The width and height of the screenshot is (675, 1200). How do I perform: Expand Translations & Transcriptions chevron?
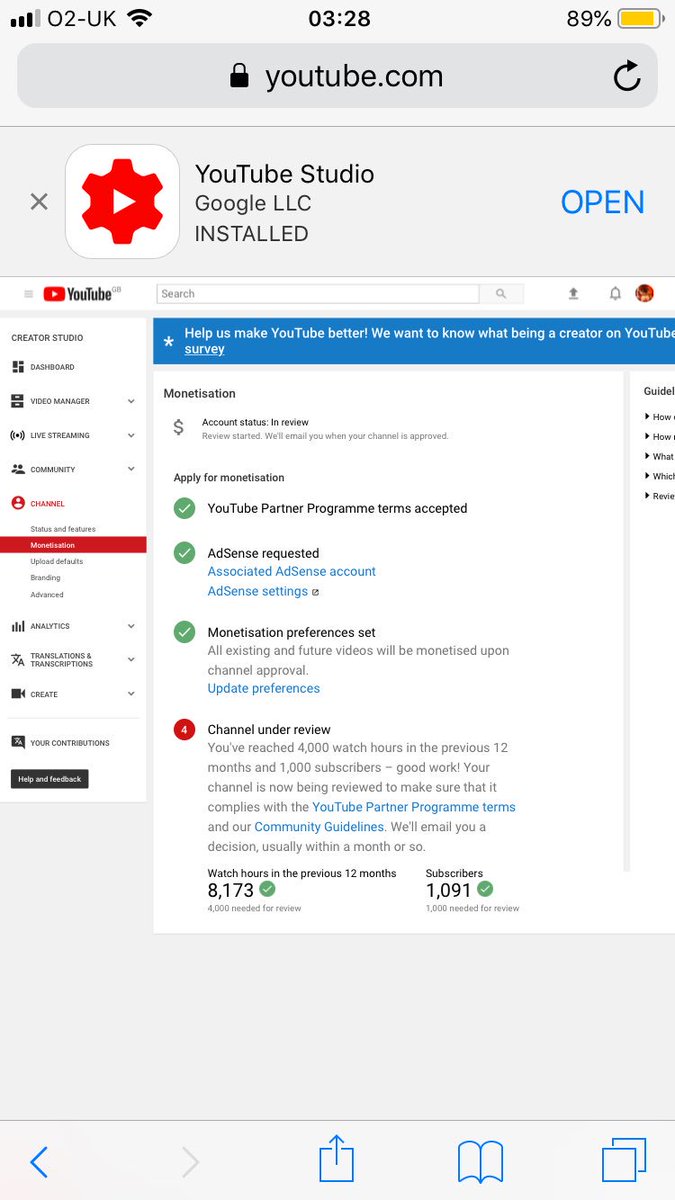tap(131, 660)
